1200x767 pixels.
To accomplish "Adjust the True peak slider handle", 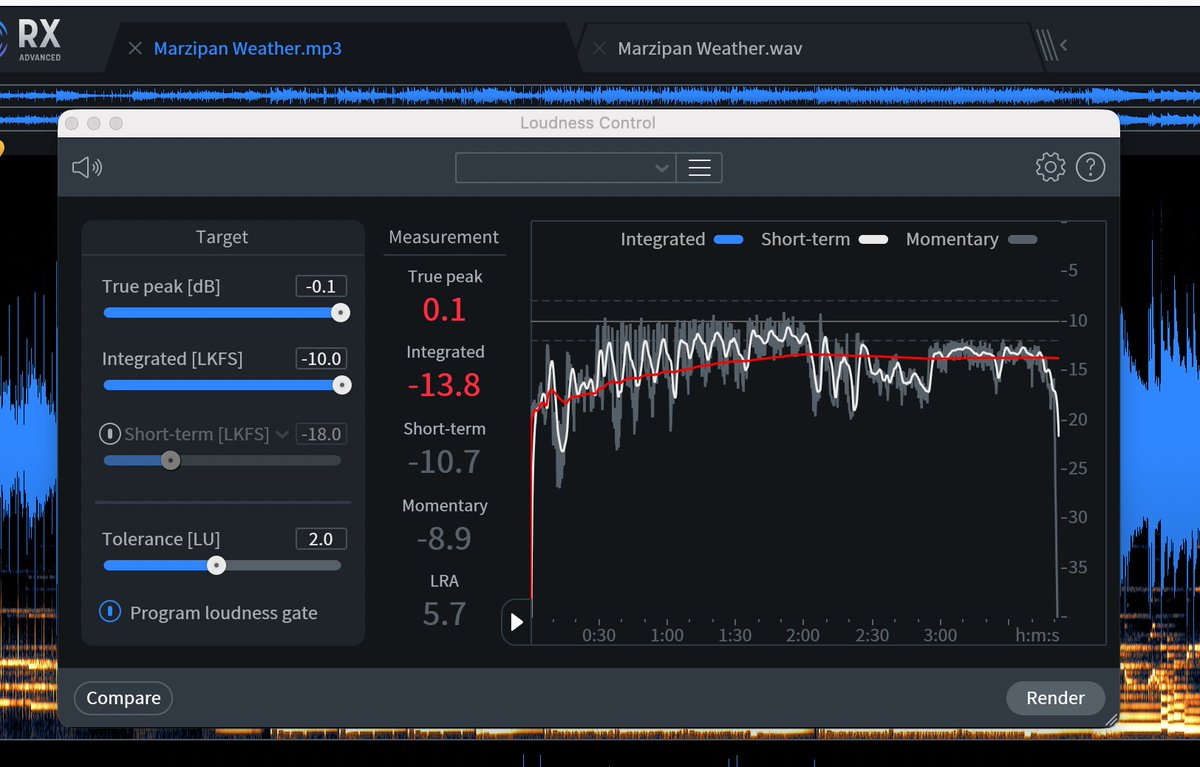I will point(340,313).
